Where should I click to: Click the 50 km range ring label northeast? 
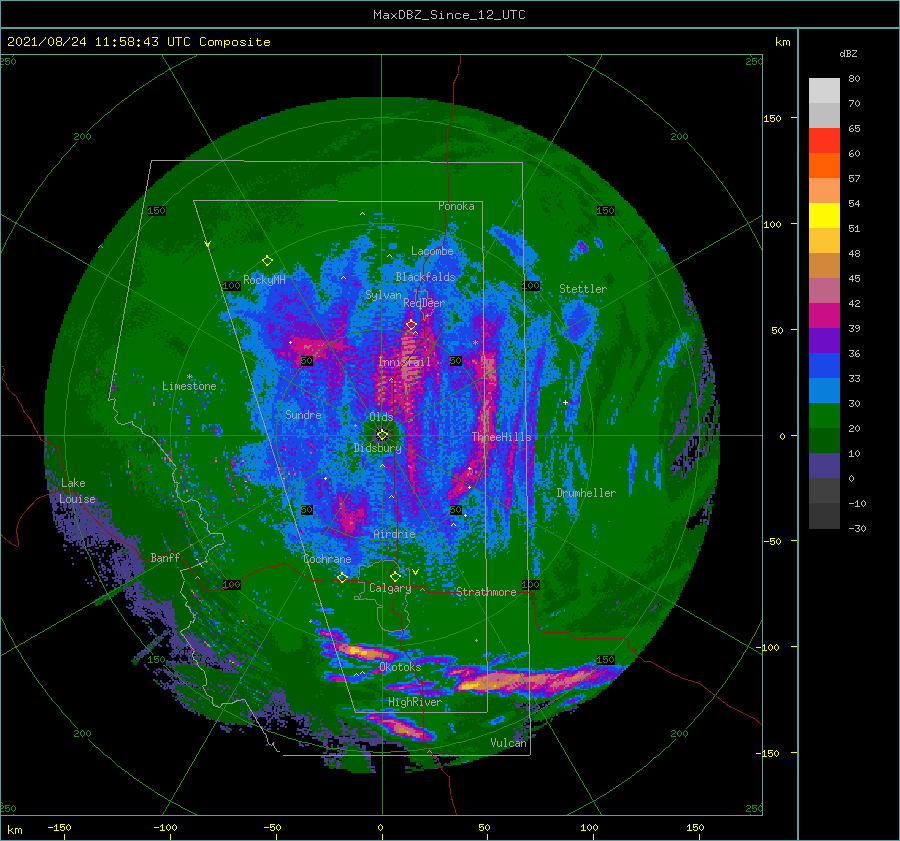point(456,361)
